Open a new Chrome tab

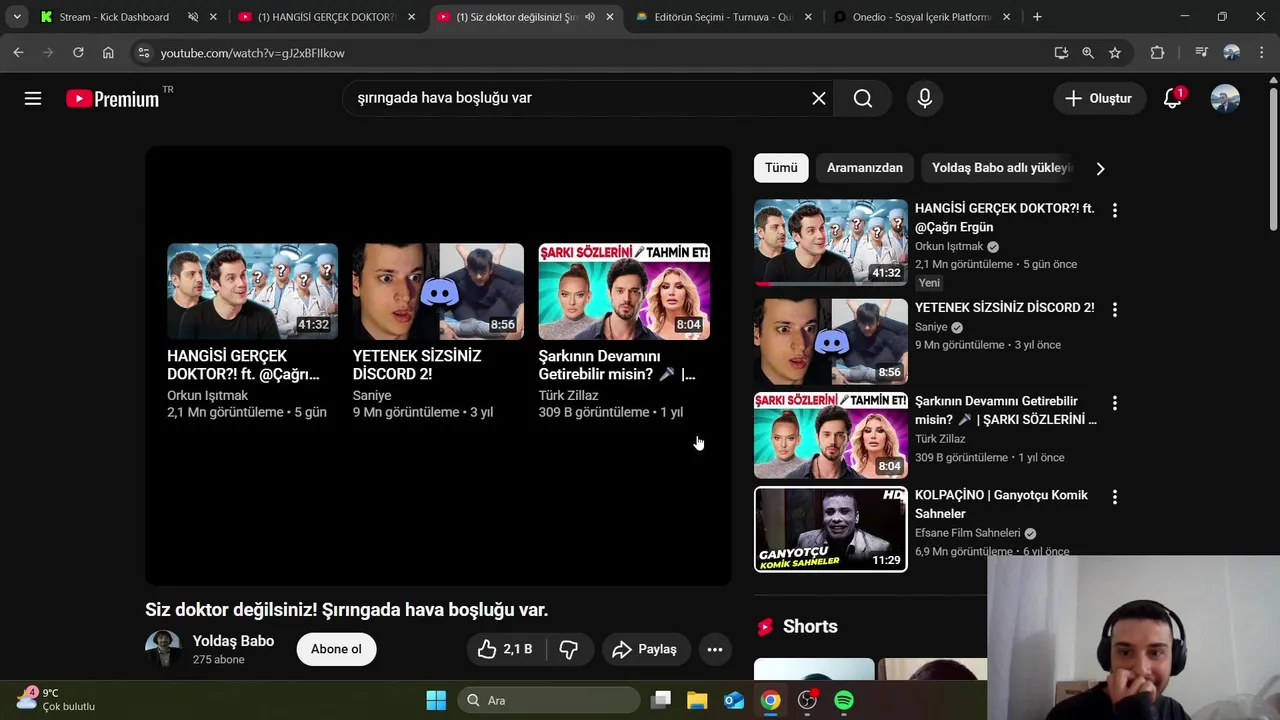click(x=1037, y=17)
